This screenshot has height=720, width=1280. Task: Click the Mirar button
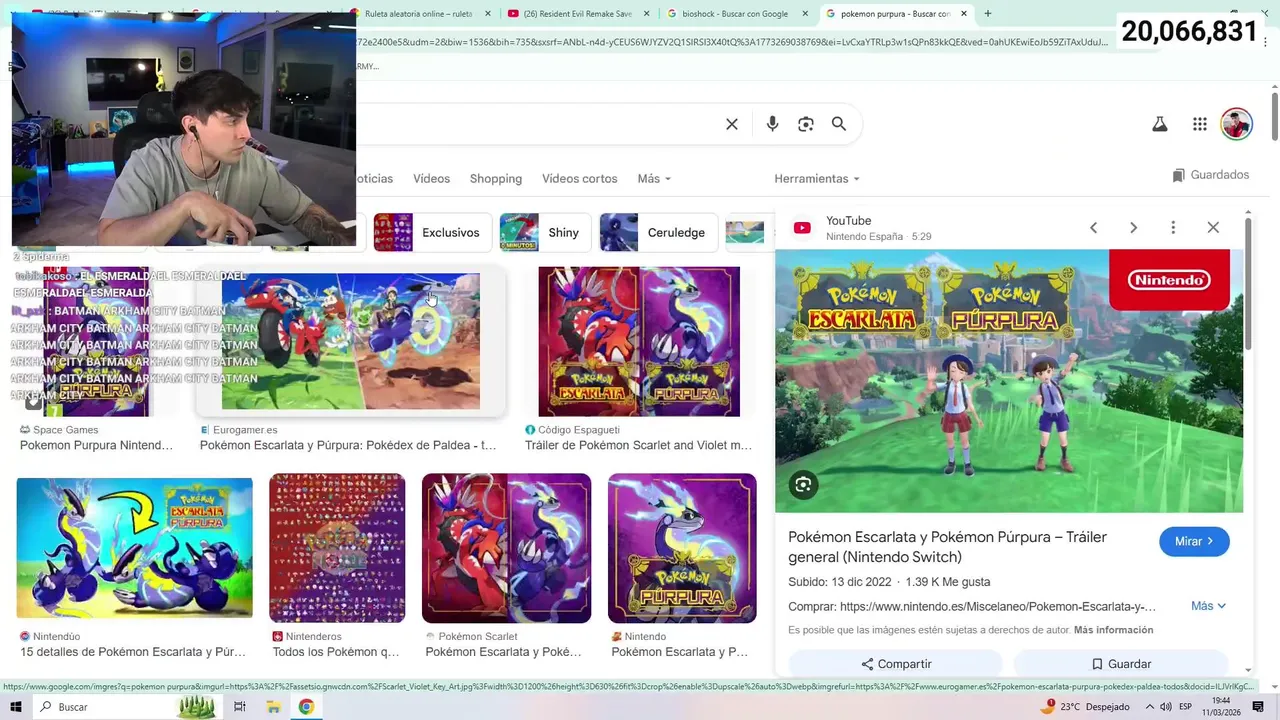(1194, 541)
